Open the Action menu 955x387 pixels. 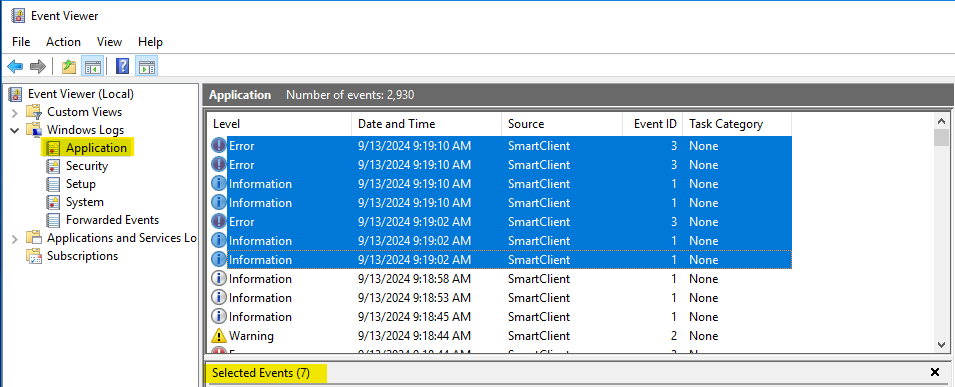63,42
